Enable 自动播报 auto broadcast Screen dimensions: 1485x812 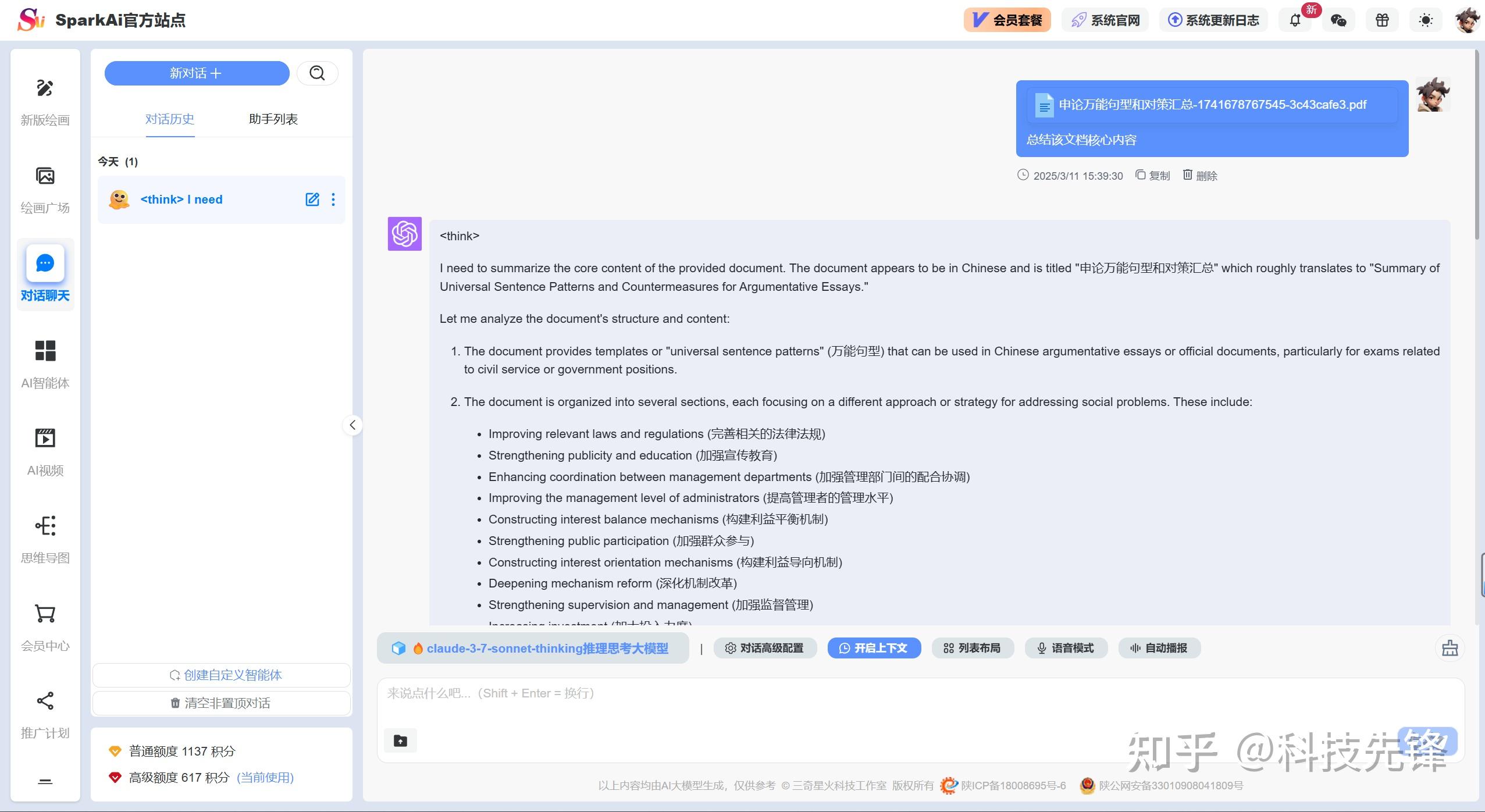(x=1158, y=648)
